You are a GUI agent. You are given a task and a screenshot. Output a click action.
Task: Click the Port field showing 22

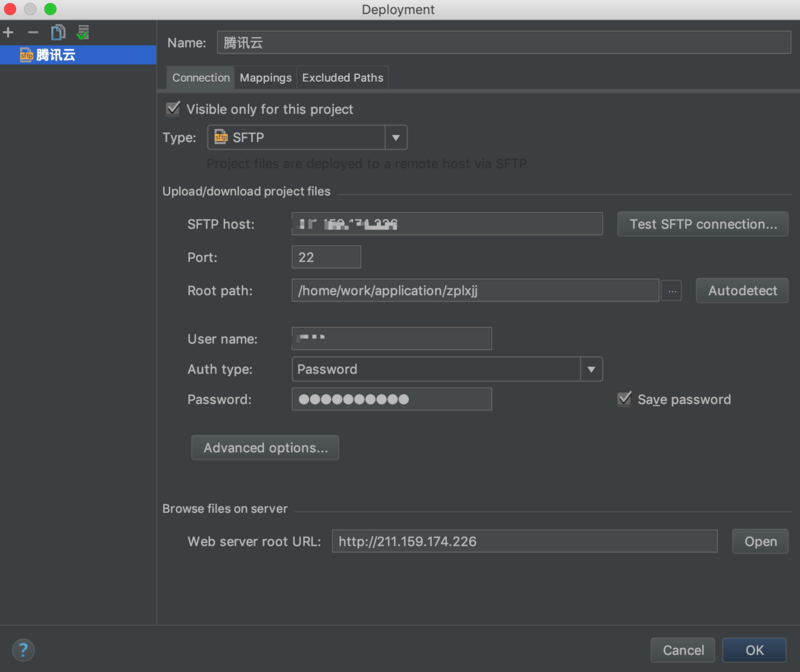tap(326, 257)
